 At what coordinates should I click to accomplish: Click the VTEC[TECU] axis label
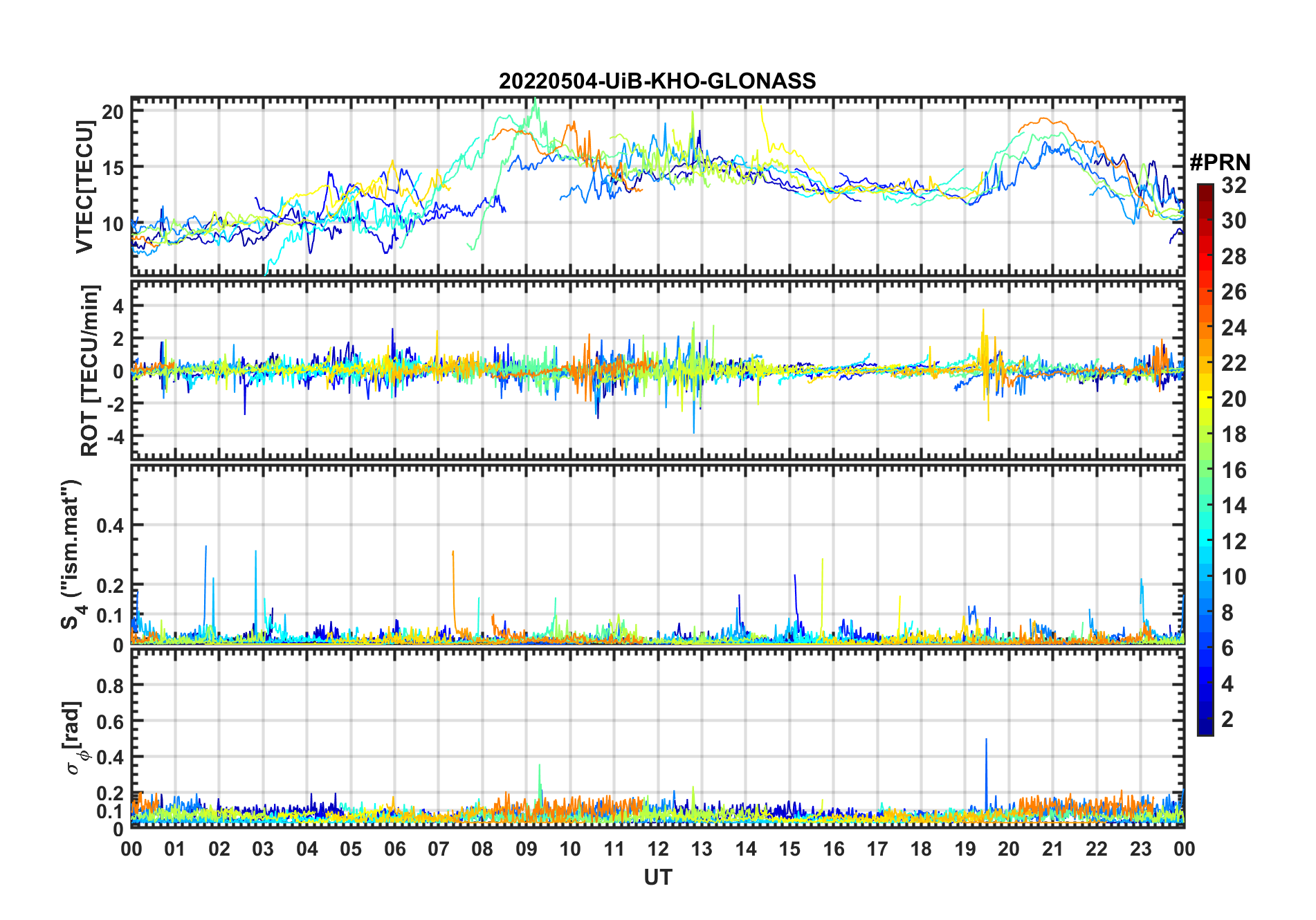coord(84,187)
